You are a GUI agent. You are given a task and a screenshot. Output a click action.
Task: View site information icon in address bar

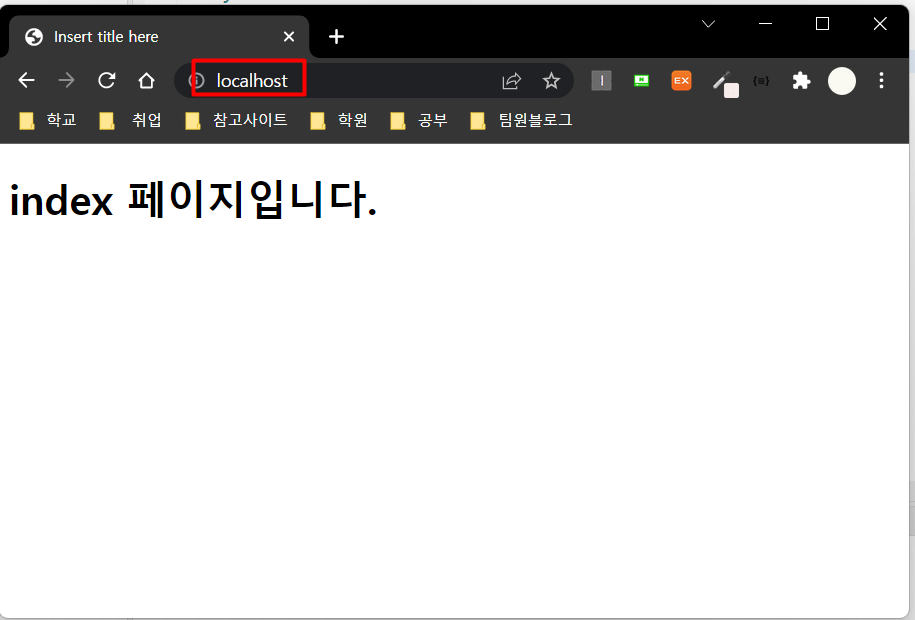pyautogui.click(x=197, y=80)
